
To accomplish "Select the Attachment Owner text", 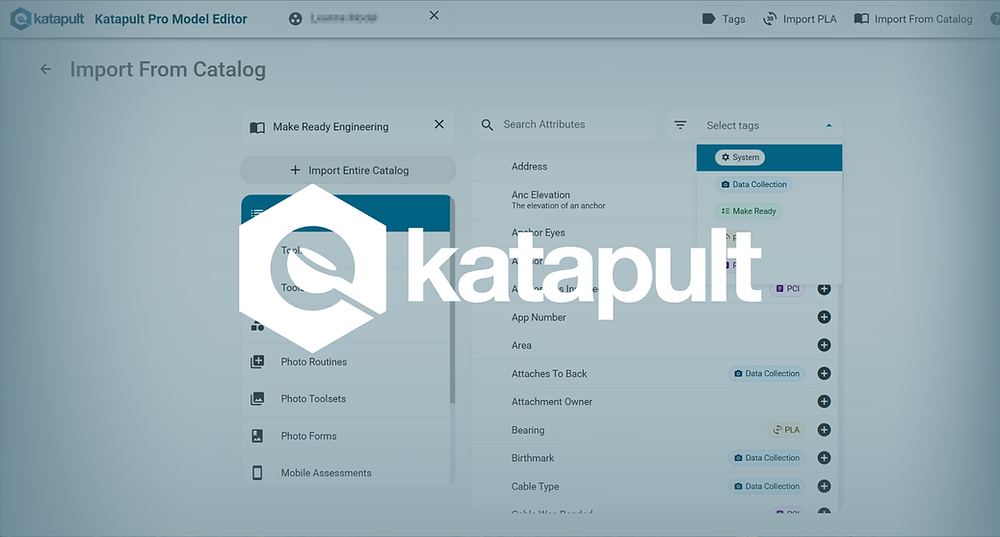I will click(552, 402).
